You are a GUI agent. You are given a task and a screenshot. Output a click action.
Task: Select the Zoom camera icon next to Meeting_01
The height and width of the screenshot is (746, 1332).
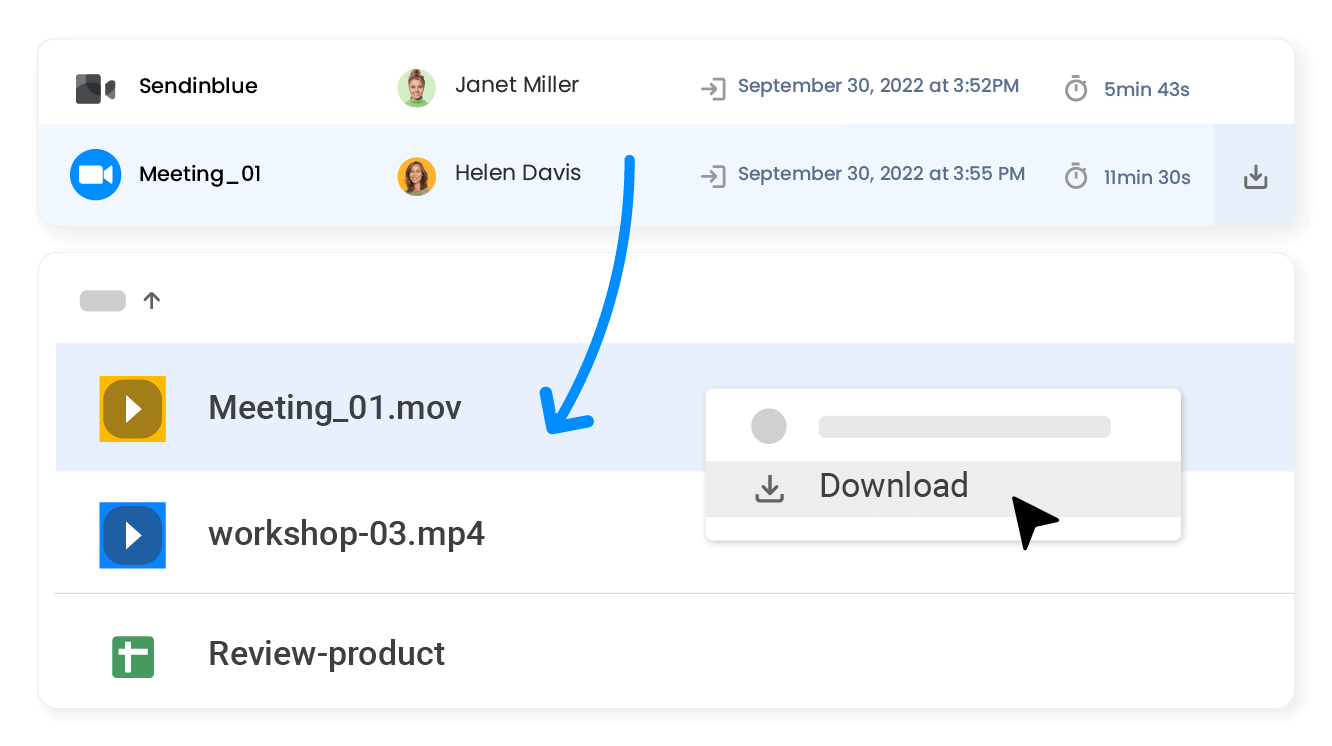pos(95,174)
